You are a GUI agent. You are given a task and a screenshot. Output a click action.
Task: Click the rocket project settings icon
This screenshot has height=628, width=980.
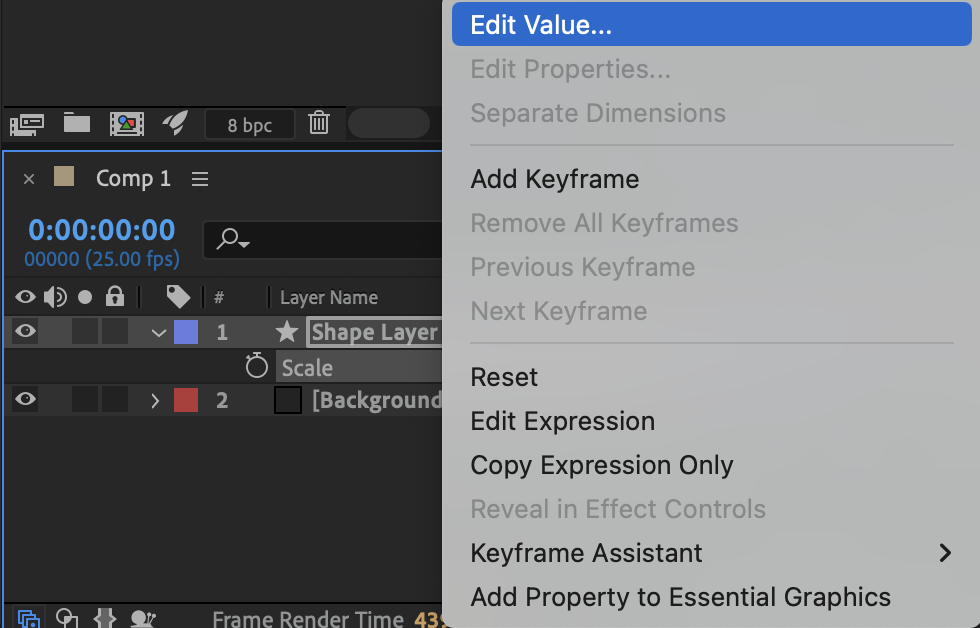[x=176, y=123]
